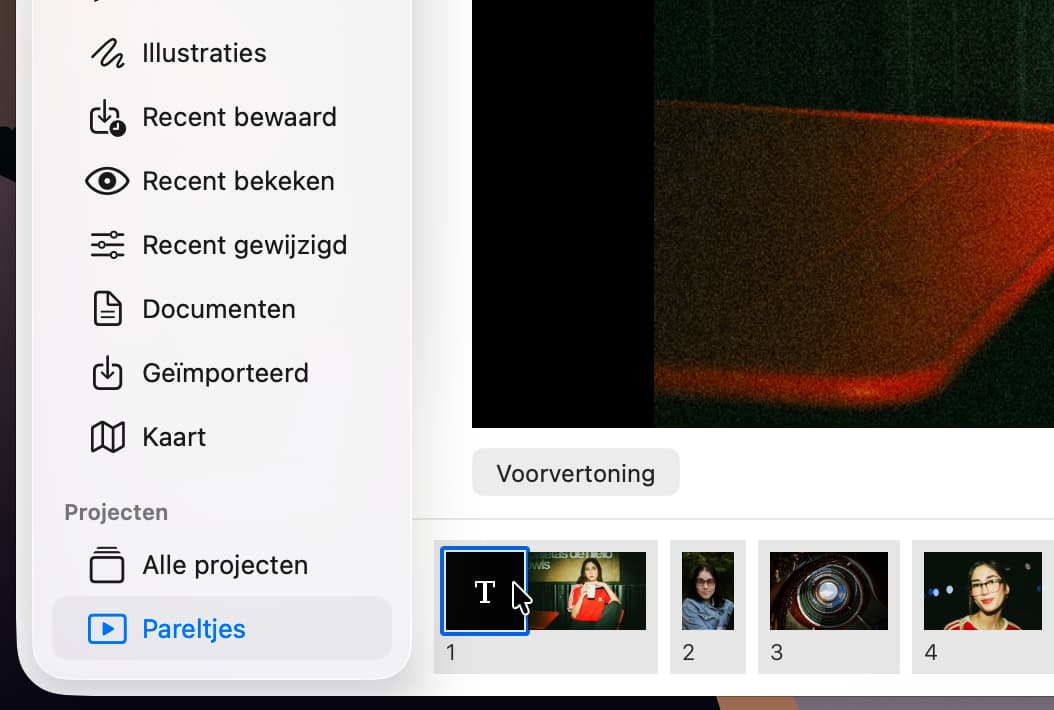
Task: Show Recent bekeken items
Action: coord(221,181)
